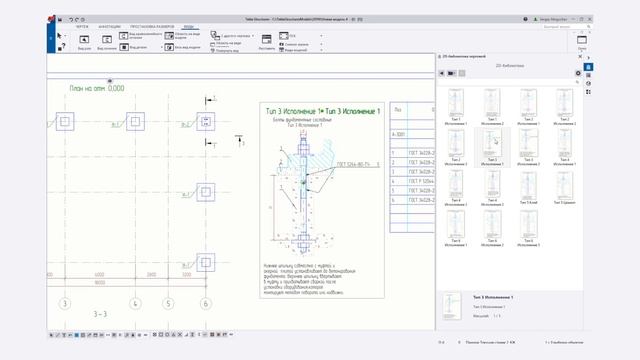Select the Тип 5 Цемент thumbnail
The height and width of the screenshot is (360, 640).
coord(564,187)
